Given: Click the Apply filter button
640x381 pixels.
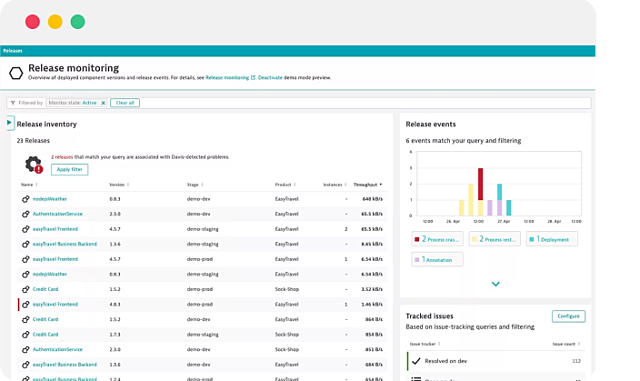Looking at the screenshot, I should pos(69,169).
